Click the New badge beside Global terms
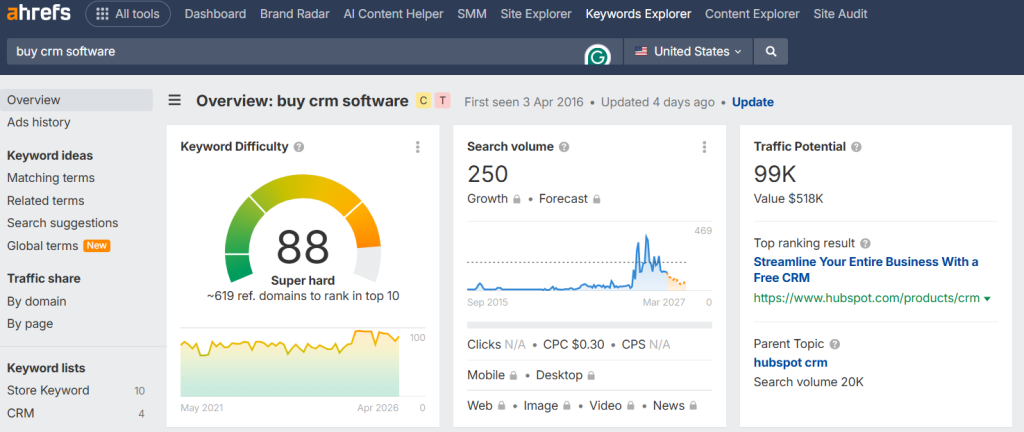This screenshot has width=1024, height=432. [x=97, y=245]
